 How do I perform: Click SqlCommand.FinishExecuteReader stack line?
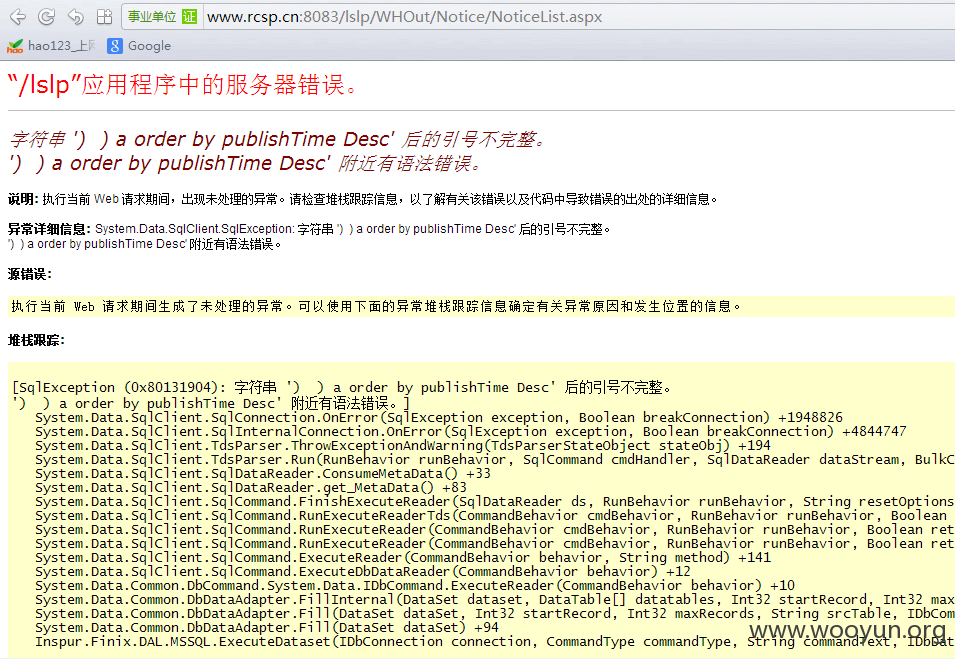(495, 502)
